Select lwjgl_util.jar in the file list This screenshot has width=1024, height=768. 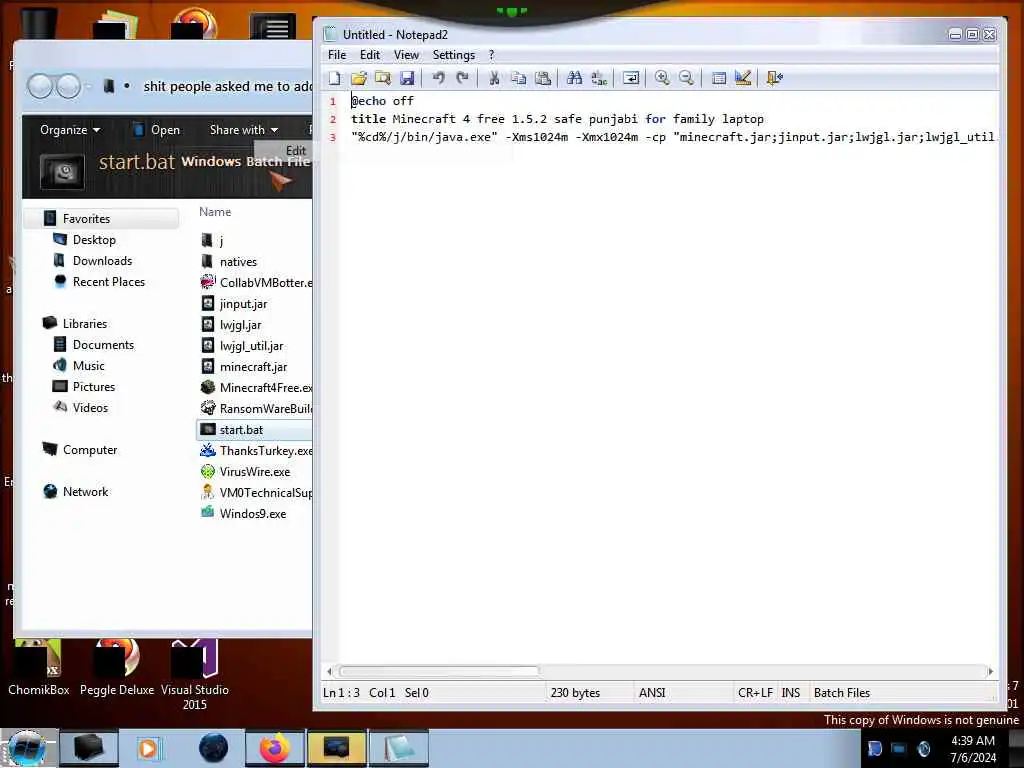(x=251, y=345)
